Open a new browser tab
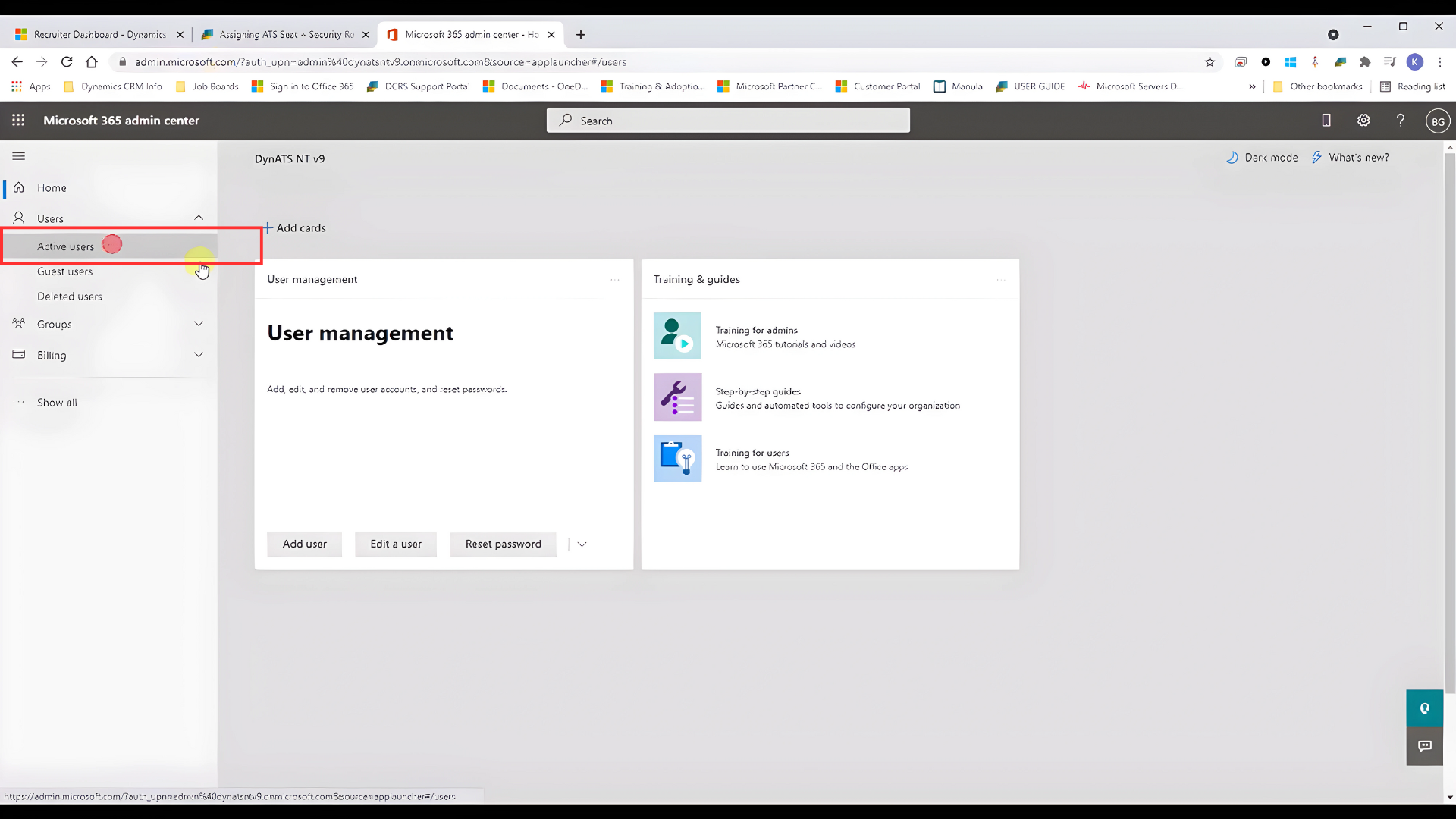The width and height of the screenshot is (1456, 819). (x=581, y=35)
